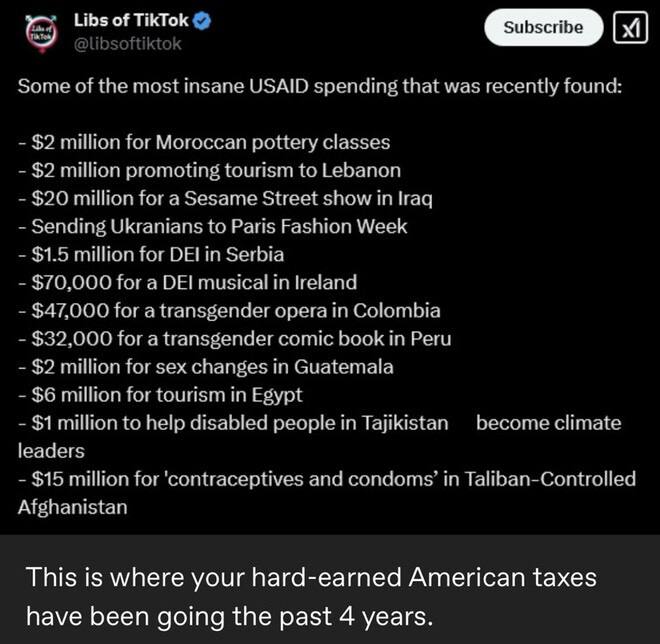Select the Sesame Street show in Iraq line
Image resolution: width=660 pixels, height=644 pixels.
click(225, 198)
